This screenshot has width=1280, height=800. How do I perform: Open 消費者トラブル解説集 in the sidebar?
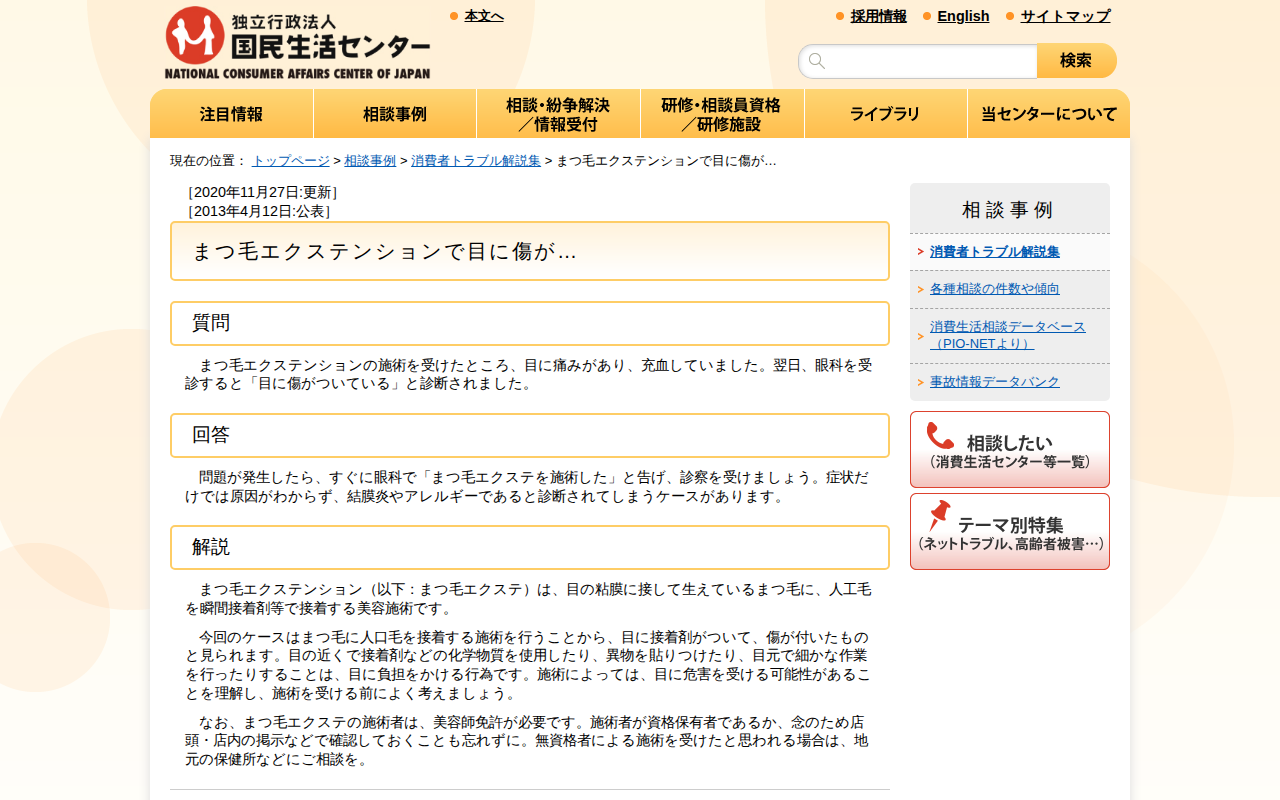(995, 252)
